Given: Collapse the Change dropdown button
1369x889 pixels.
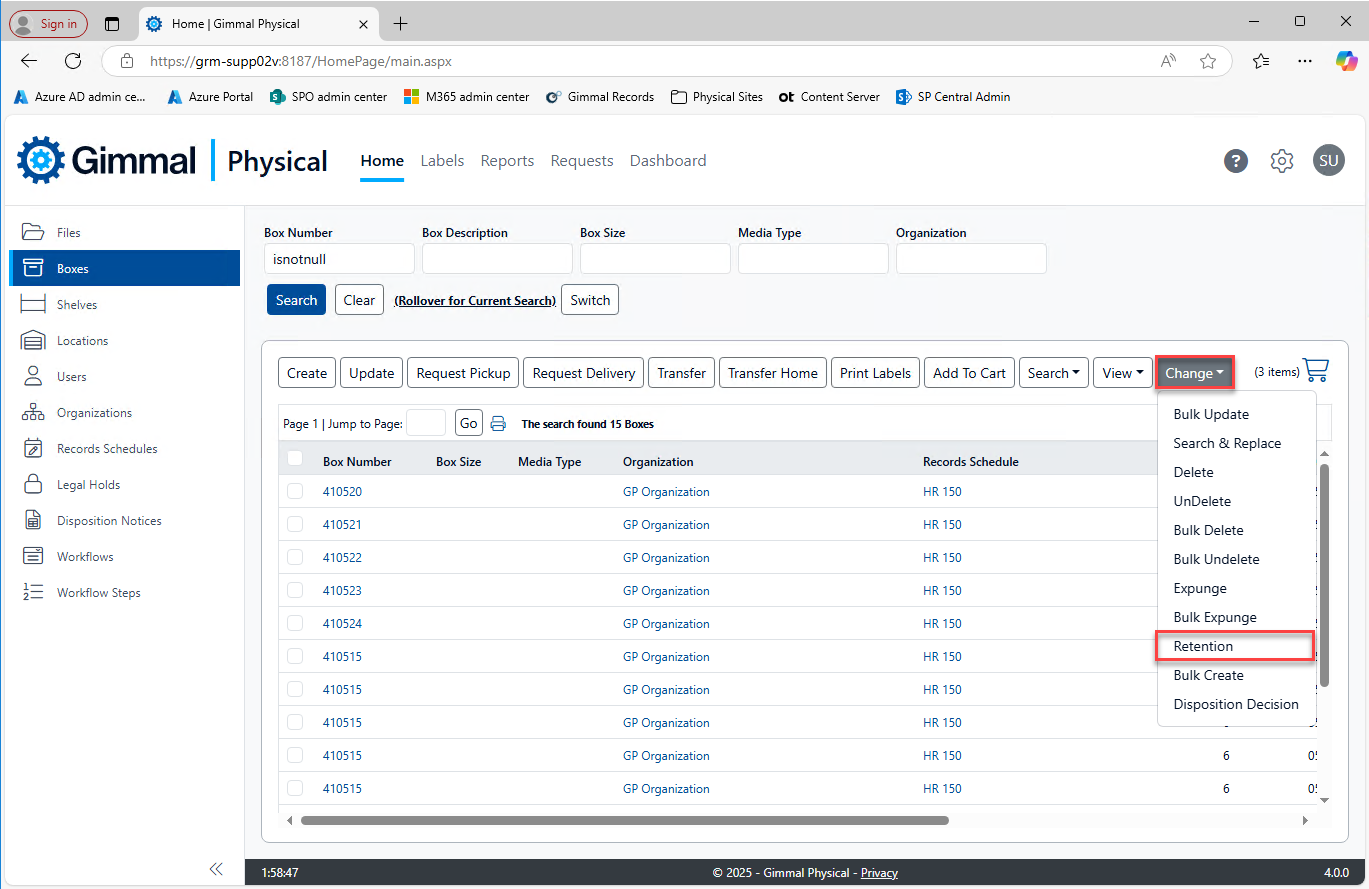Looking at the screenshot, I should point(1194,373).
